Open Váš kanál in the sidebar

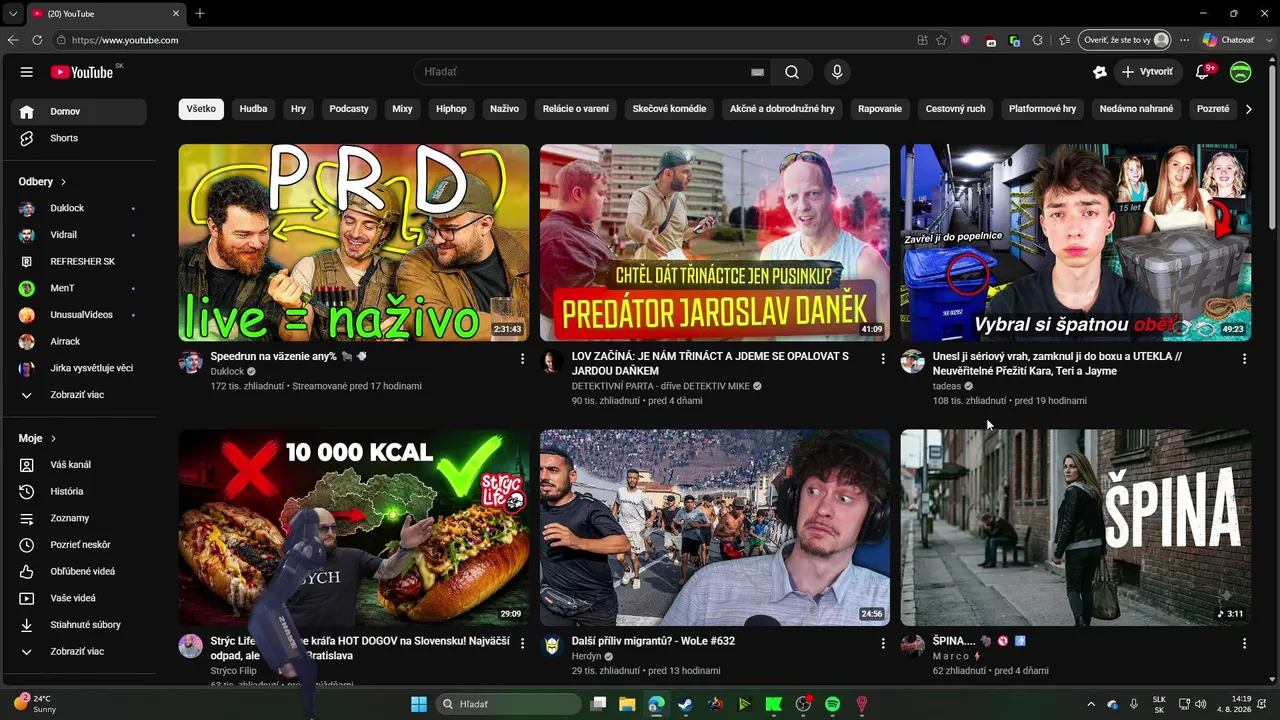[x=78, y=465]
